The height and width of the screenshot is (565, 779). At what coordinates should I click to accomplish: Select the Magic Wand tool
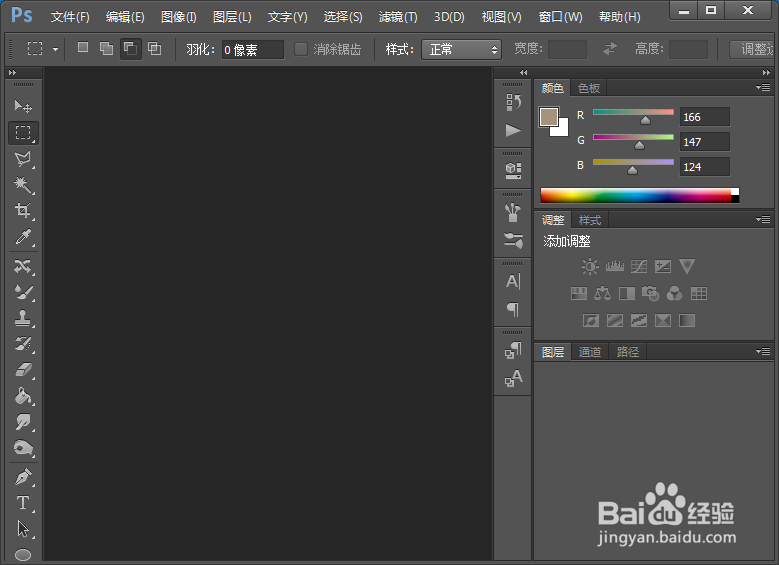[x=23, y=185]
